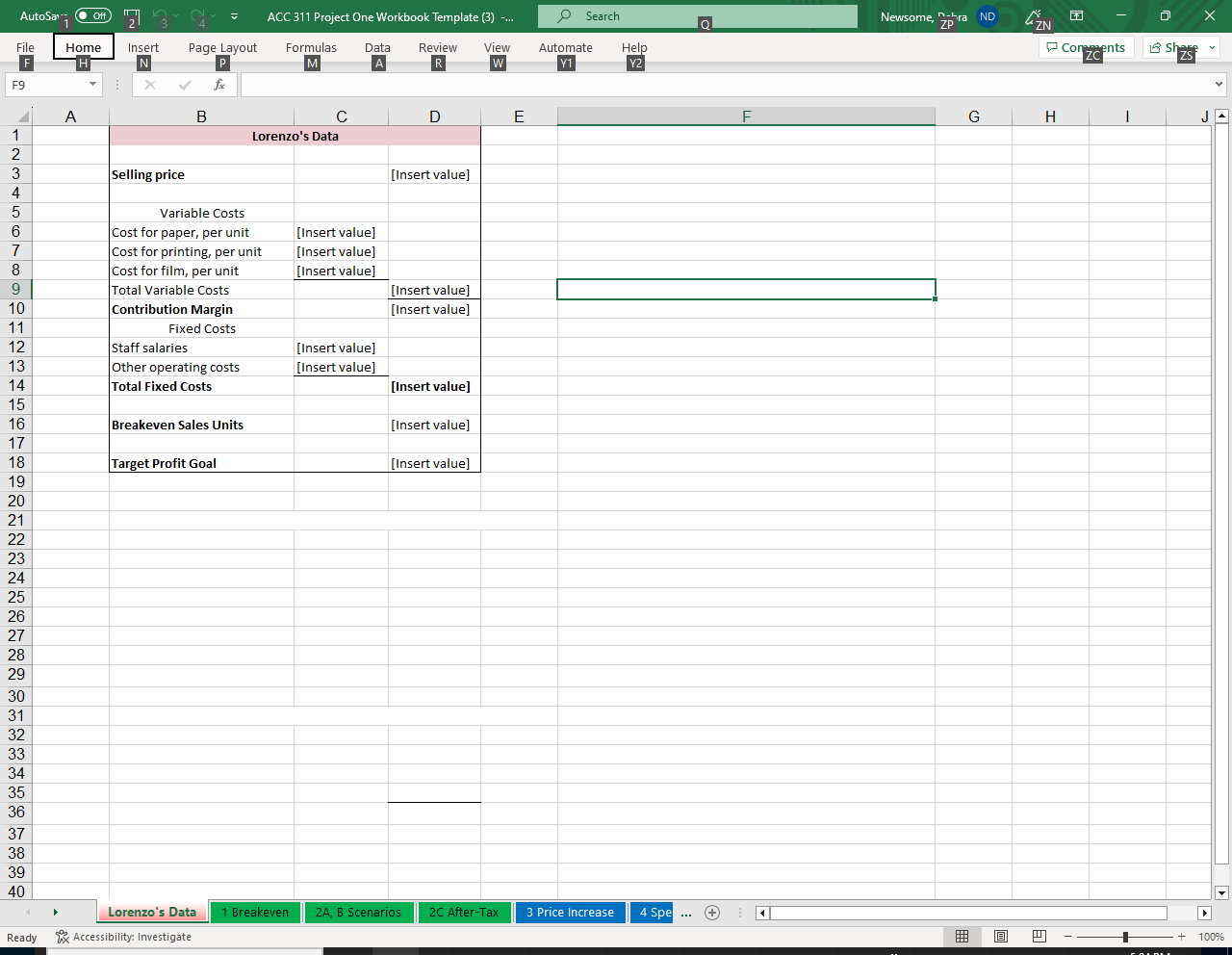Open the Formulas tab
This screenshot has height=955, width=1232.
point(311,47)
